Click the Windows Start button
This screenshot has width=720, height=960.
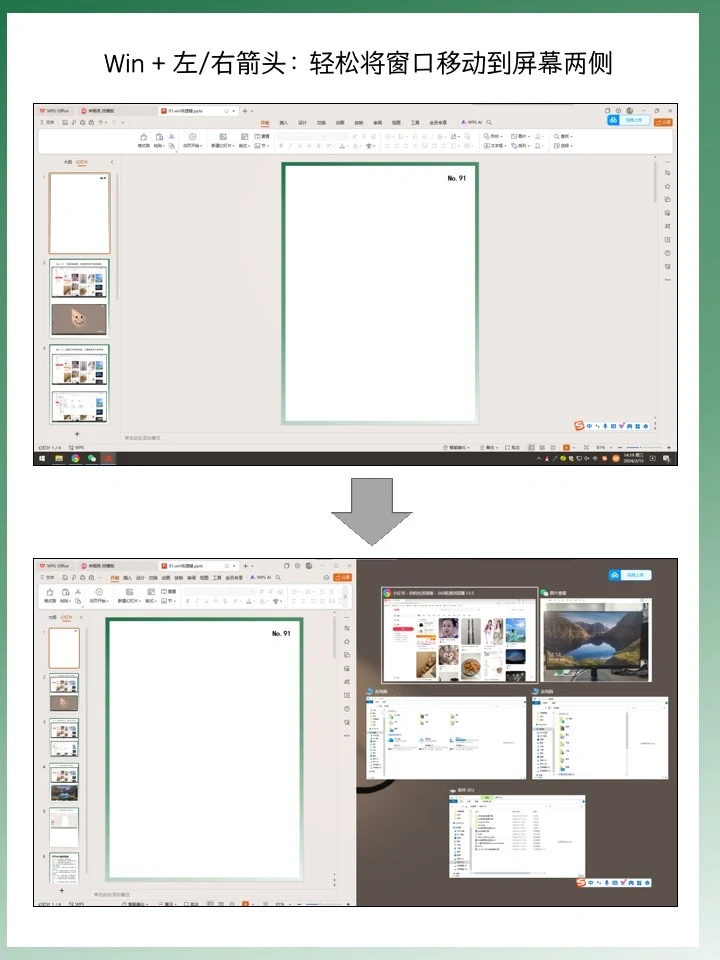click(x=42, y=458)
